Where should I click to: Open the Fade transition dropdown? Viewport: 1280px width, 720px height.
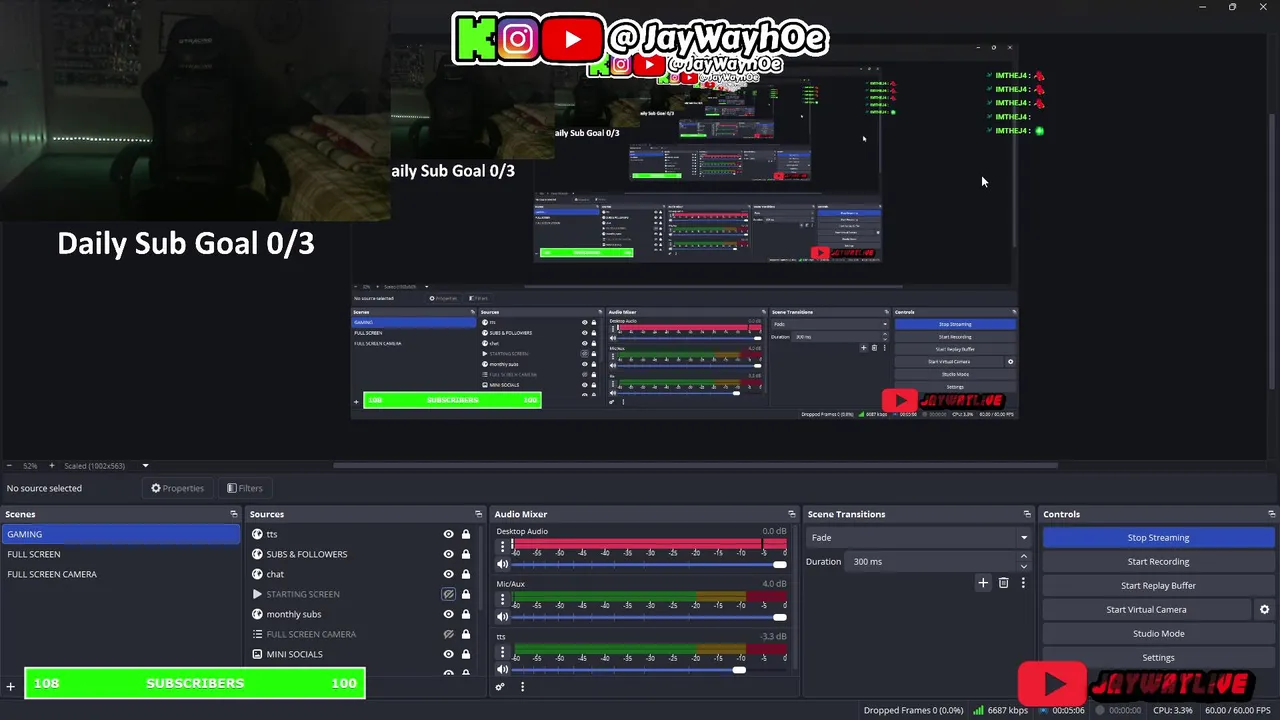click(918, 538)
